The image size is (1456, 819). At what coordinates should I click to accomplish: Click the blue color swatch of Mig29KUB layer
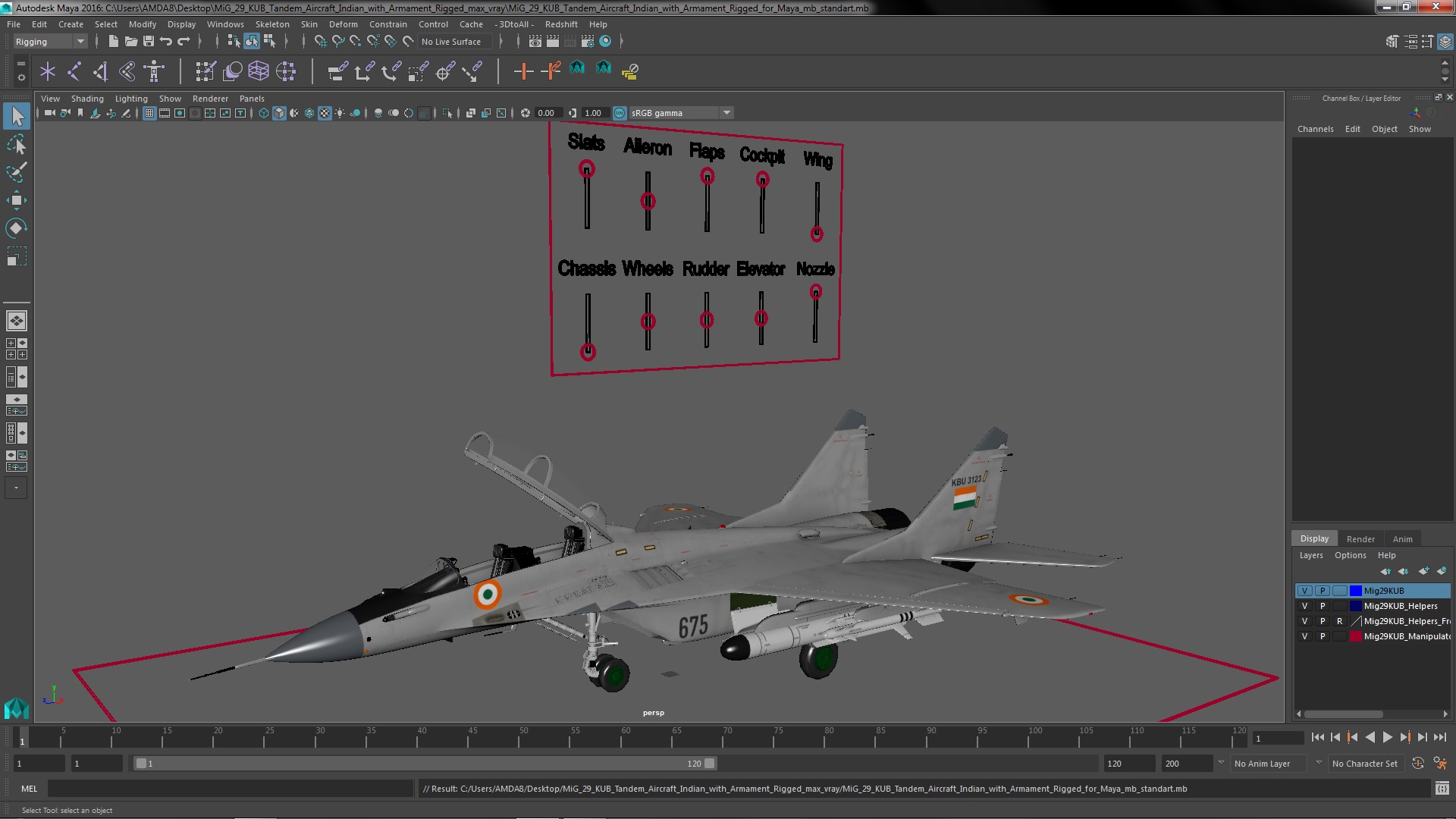1356,591
